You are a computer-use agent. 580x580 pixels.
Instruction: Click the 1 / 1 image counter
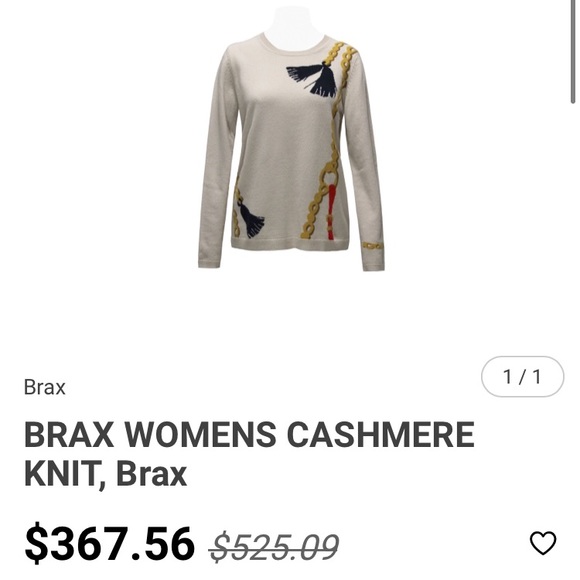click(522, 377)
